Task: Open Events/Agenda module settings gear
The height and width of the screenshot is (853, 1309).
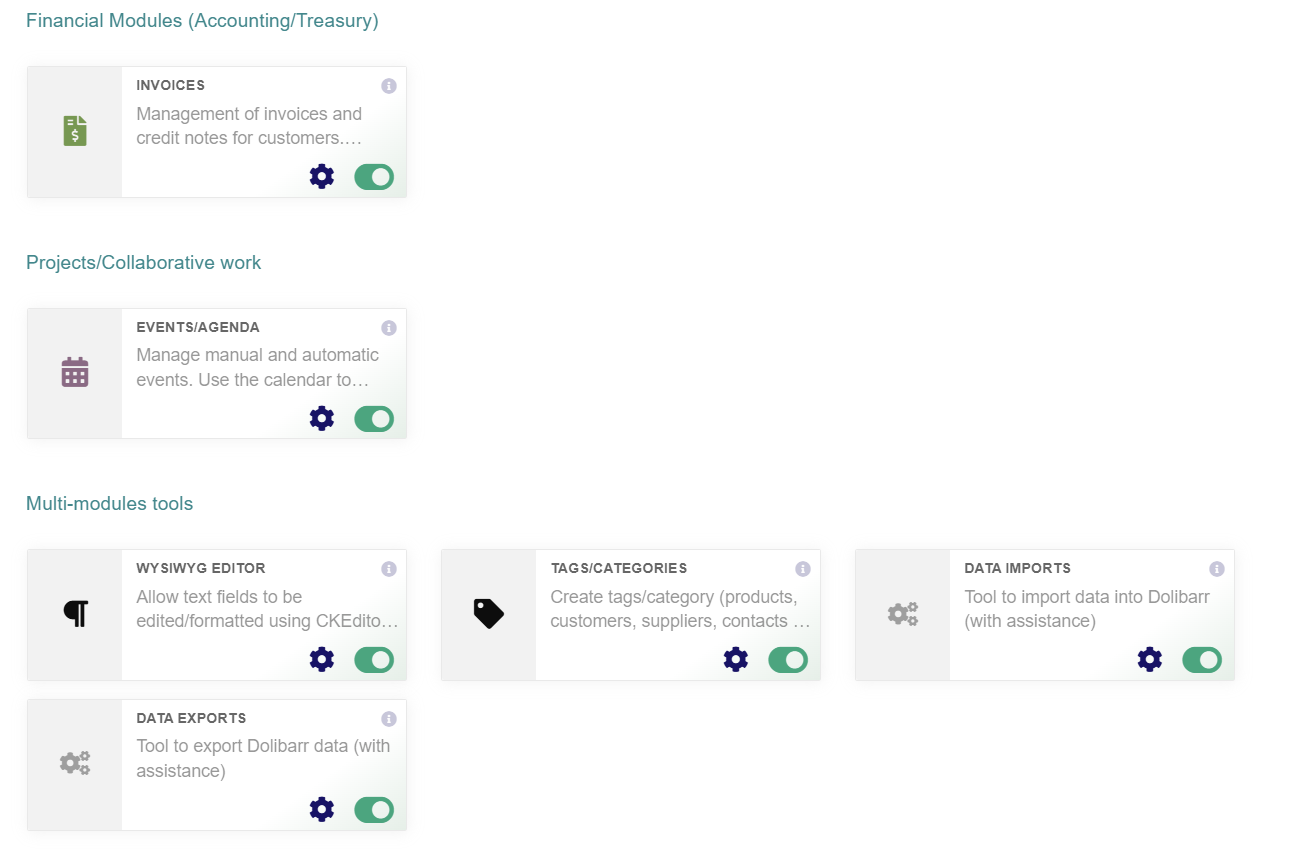Action: (x=322, y=418)
